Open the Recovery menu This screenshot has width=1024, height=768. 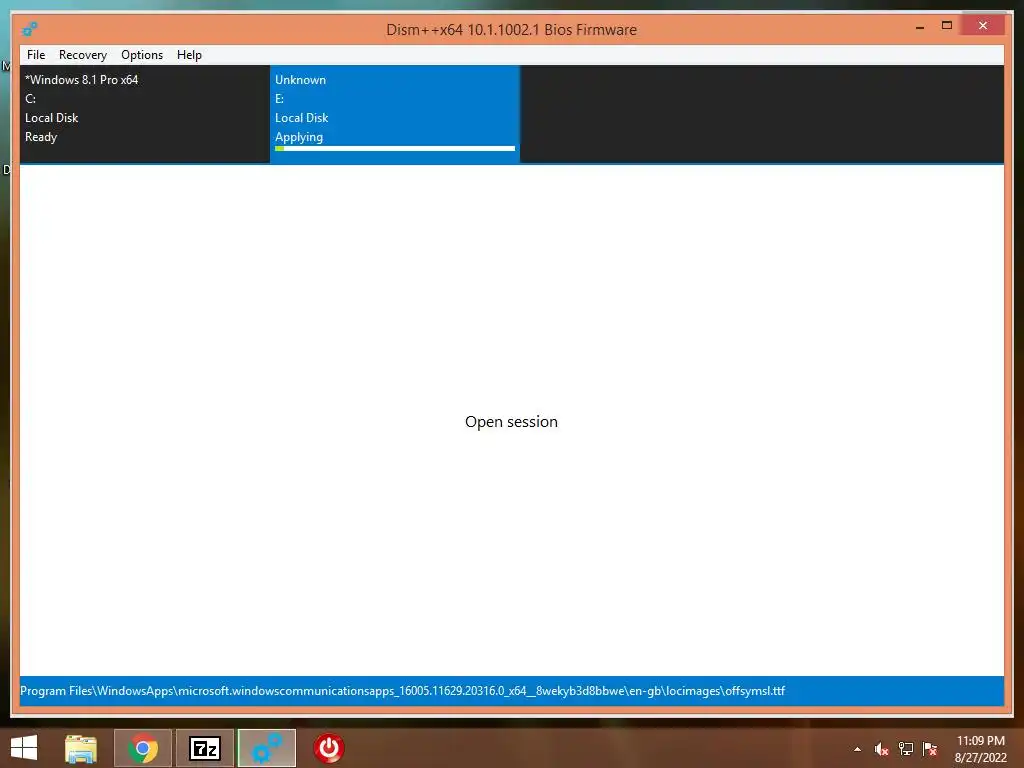[x=83, y=55]
